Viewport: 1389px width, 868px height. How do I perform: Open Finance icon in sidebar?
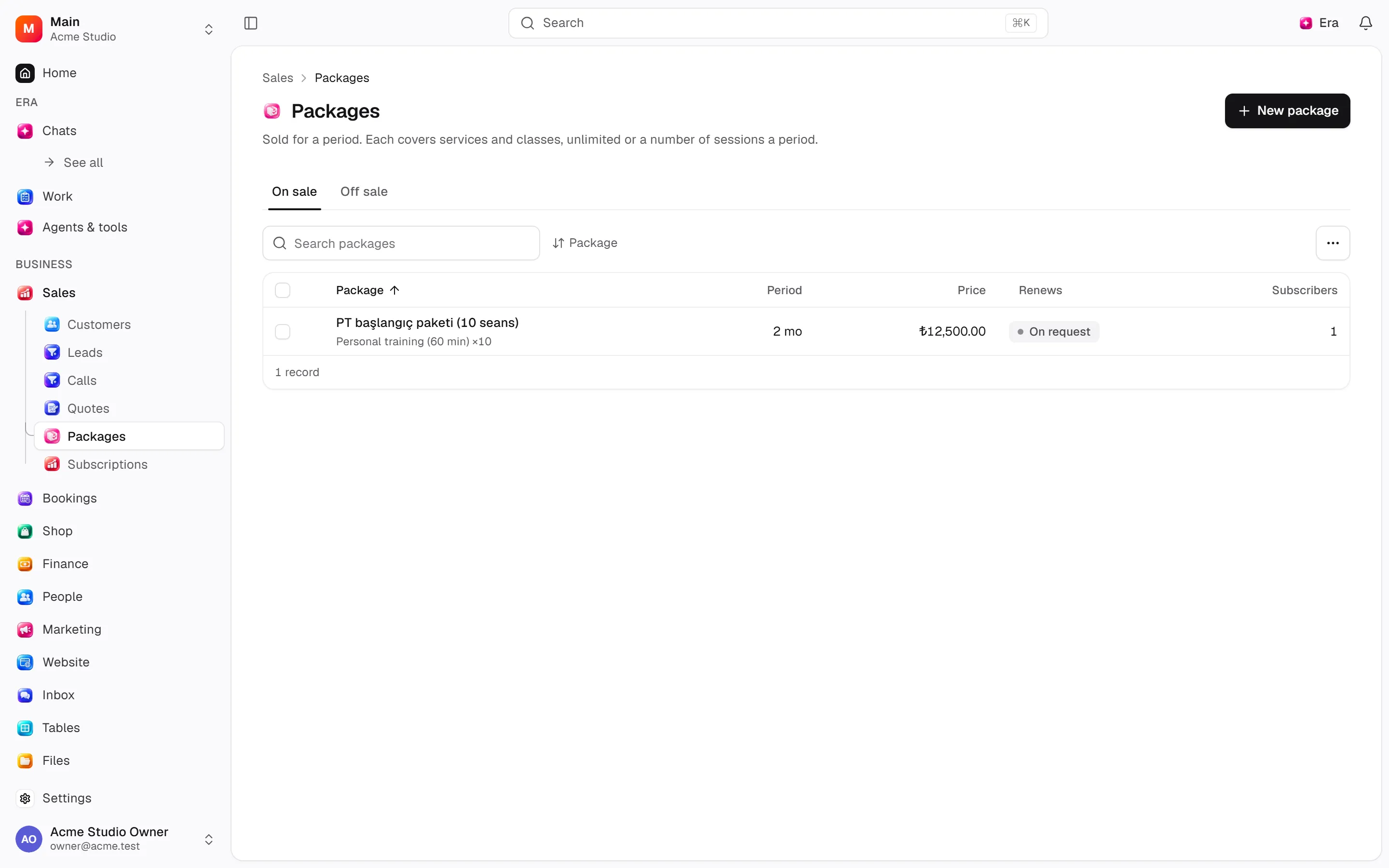pos(25,564)
